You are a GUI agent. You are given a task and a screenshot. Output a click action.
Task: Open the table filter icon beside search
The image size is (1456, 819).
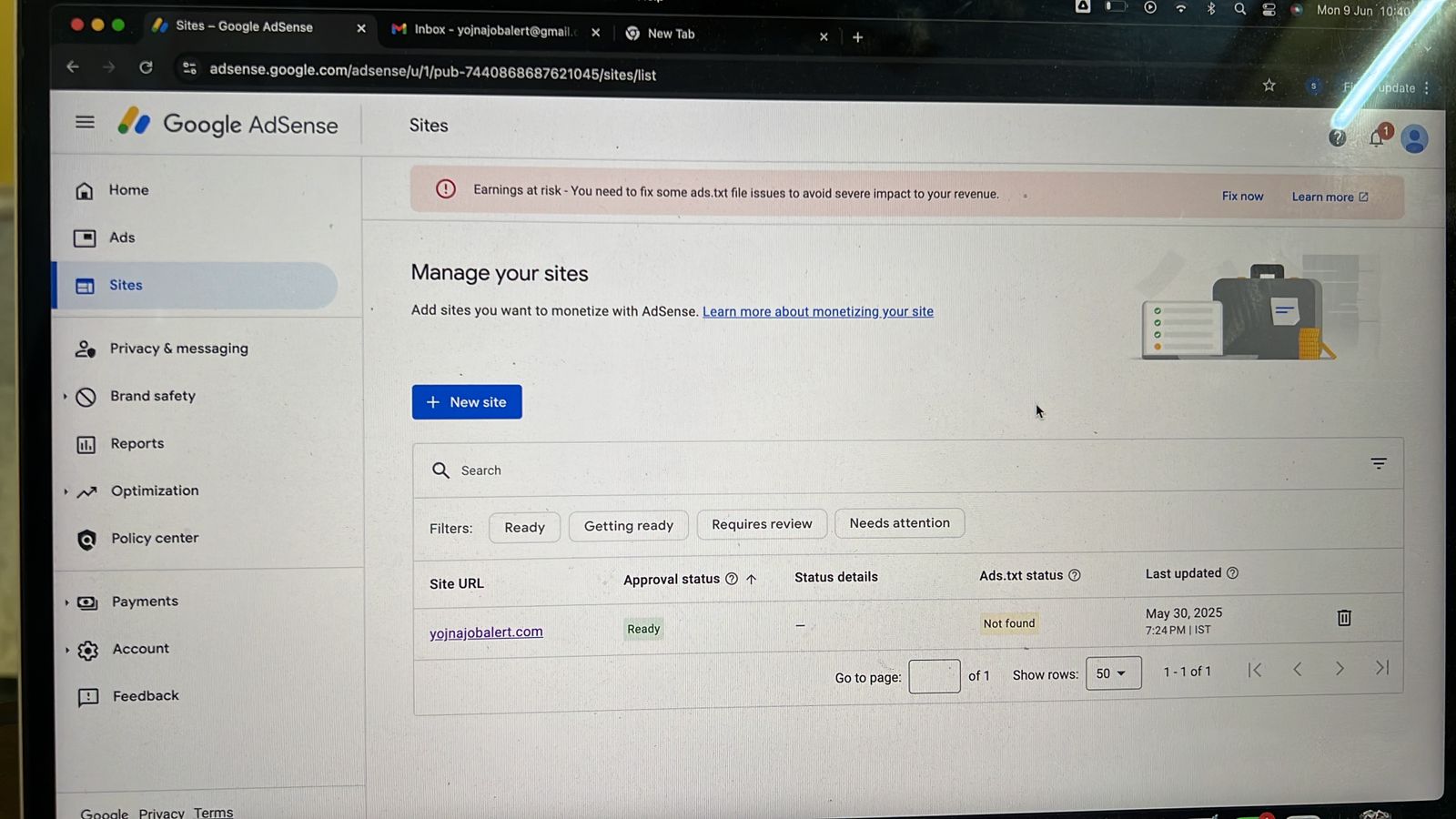tap(1379, 464)
